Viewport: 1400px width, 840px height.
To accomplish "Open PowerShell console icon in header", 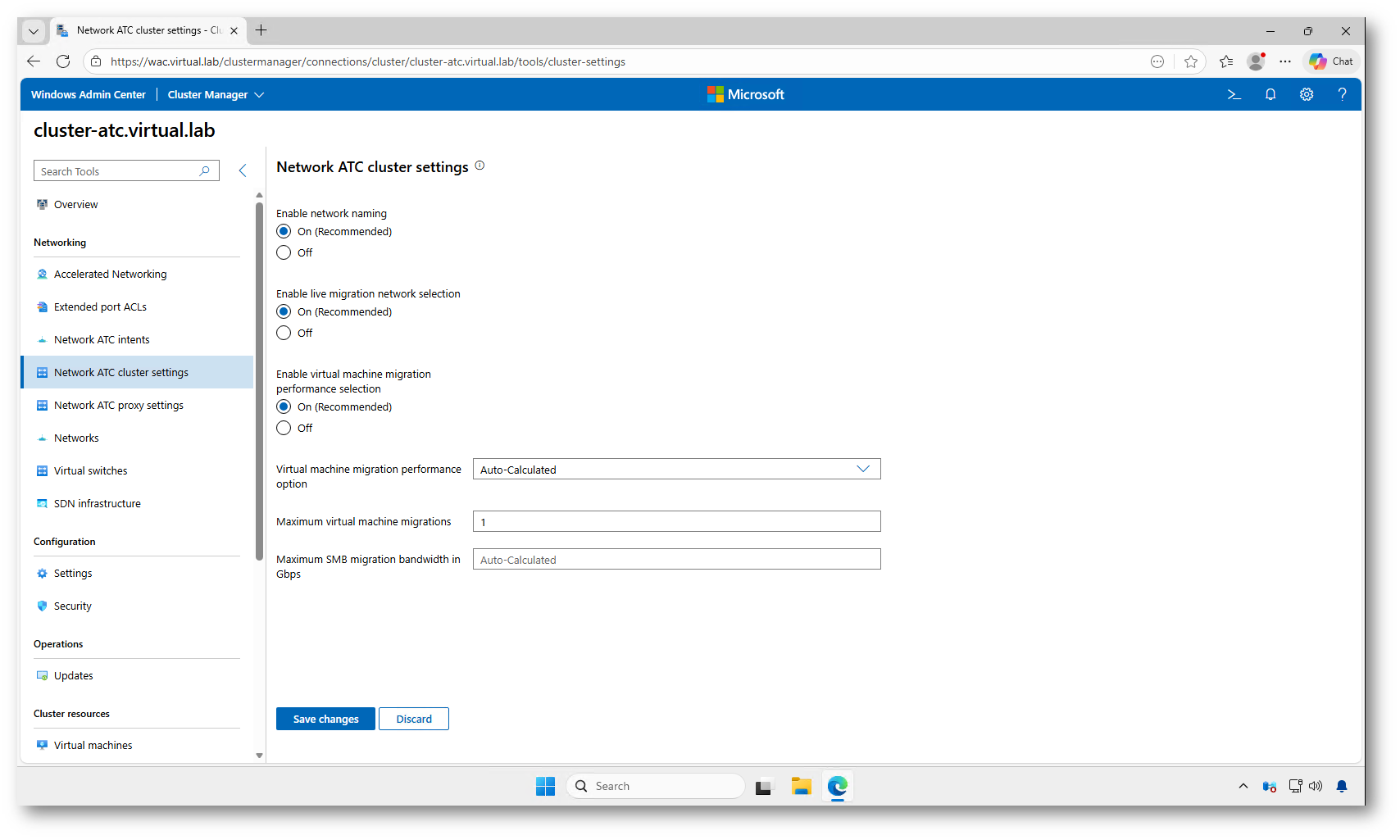I will click(x=1234, y=95).
